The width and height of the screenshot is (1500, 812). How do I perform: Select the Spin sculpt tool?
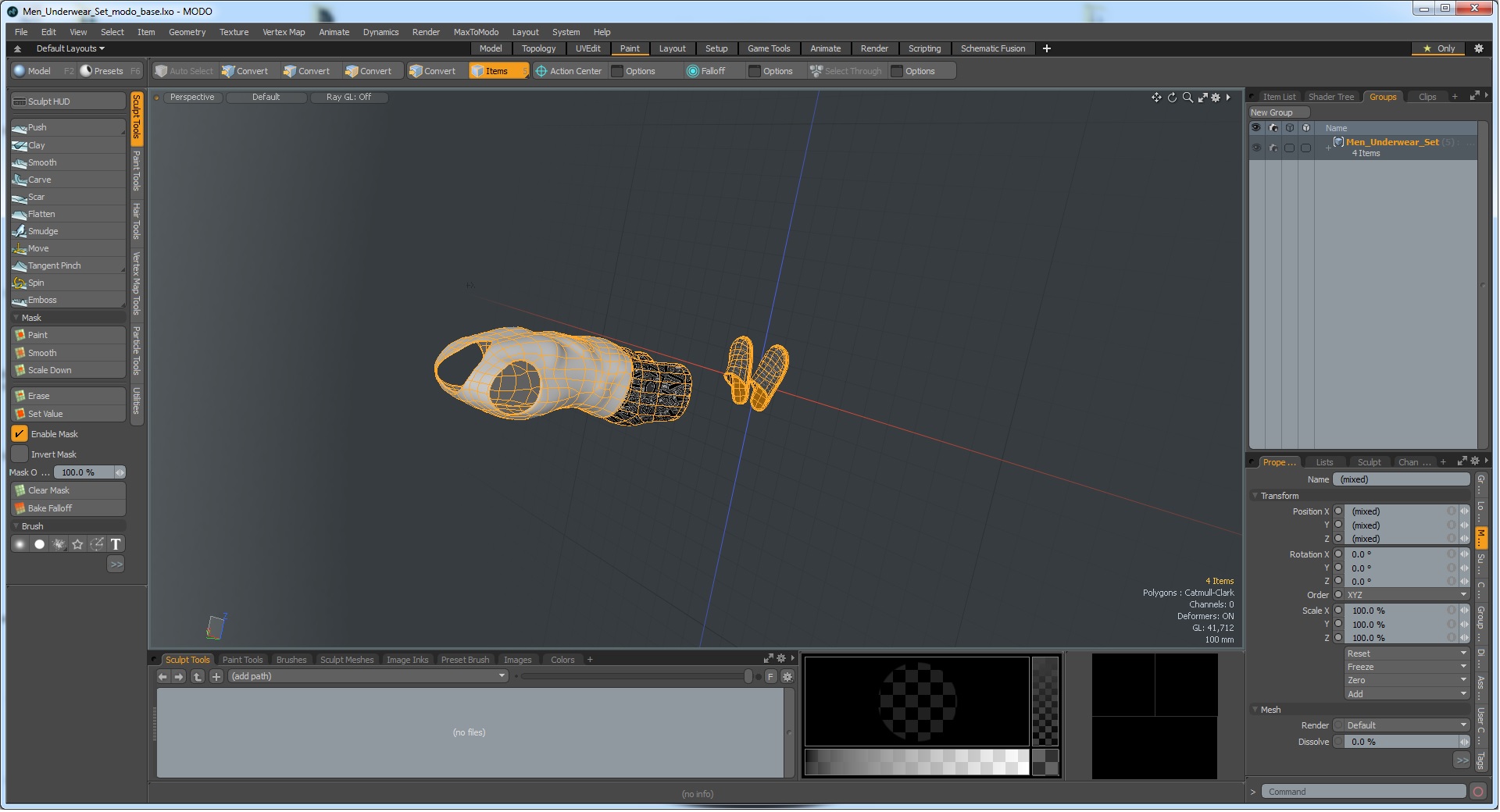(68, 283)
